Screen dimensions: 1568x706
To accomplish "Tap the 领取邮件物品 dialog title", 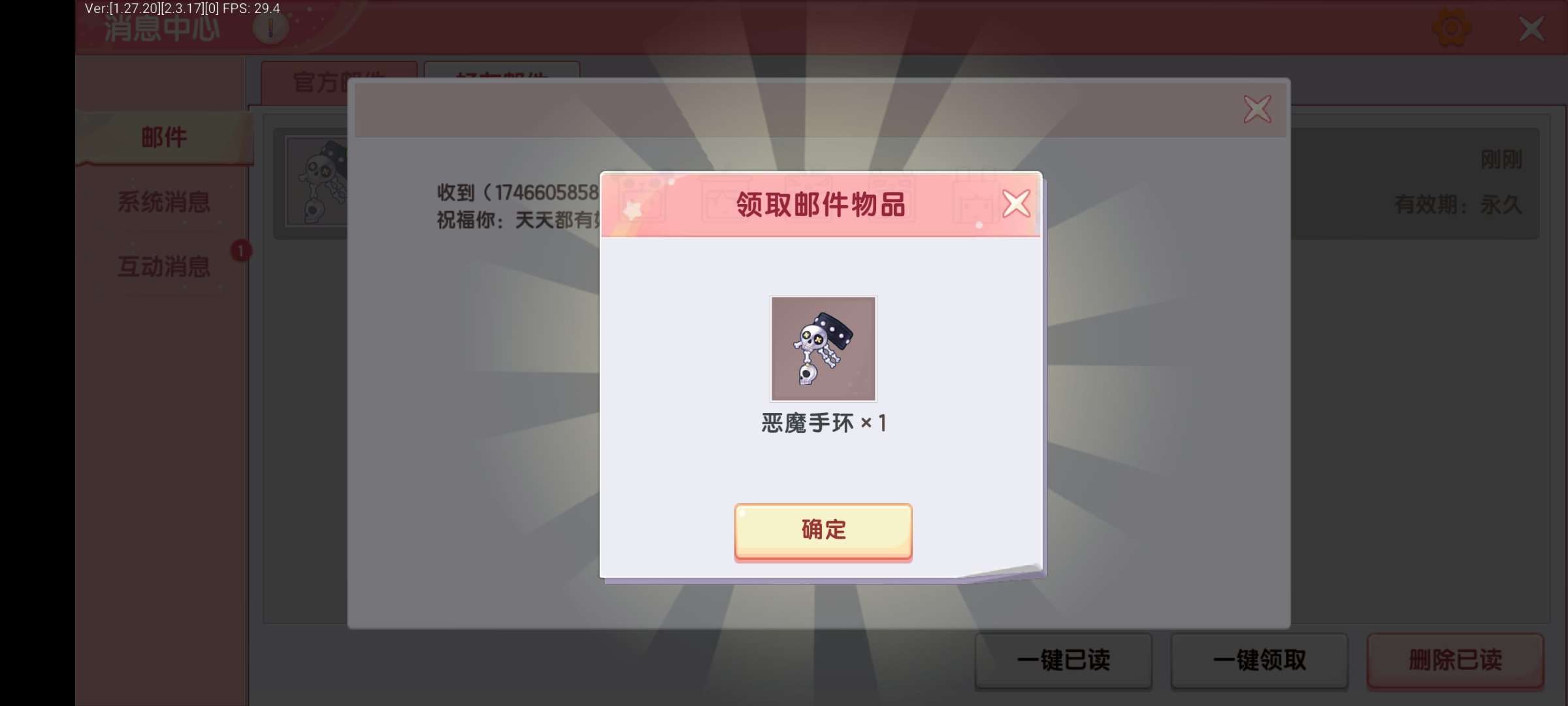I will pyautogui.click(x=821, y=205).
